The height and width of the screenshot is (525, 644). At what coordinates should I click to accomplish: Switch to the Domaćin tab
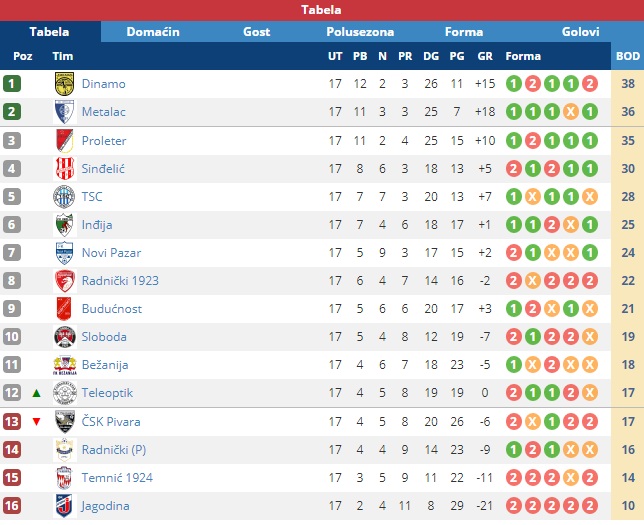pyautogui.click(x=153, y=32)
